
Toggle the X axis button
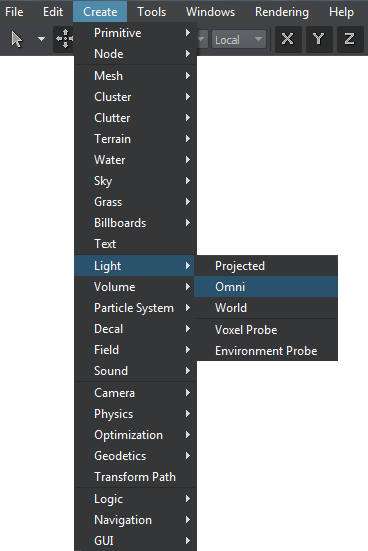(288, 39)
